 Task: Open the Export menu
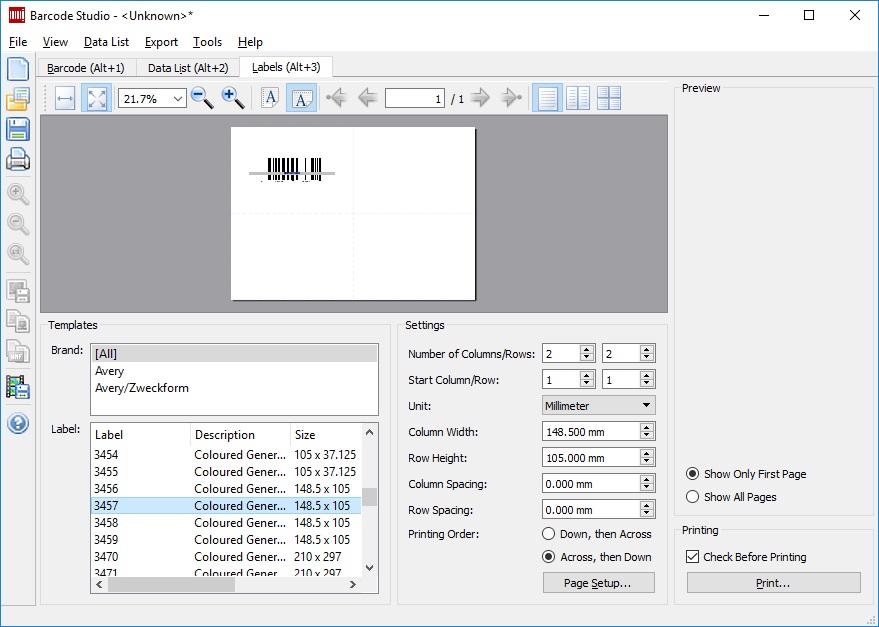pyautogui.click(x=160, y=42)
